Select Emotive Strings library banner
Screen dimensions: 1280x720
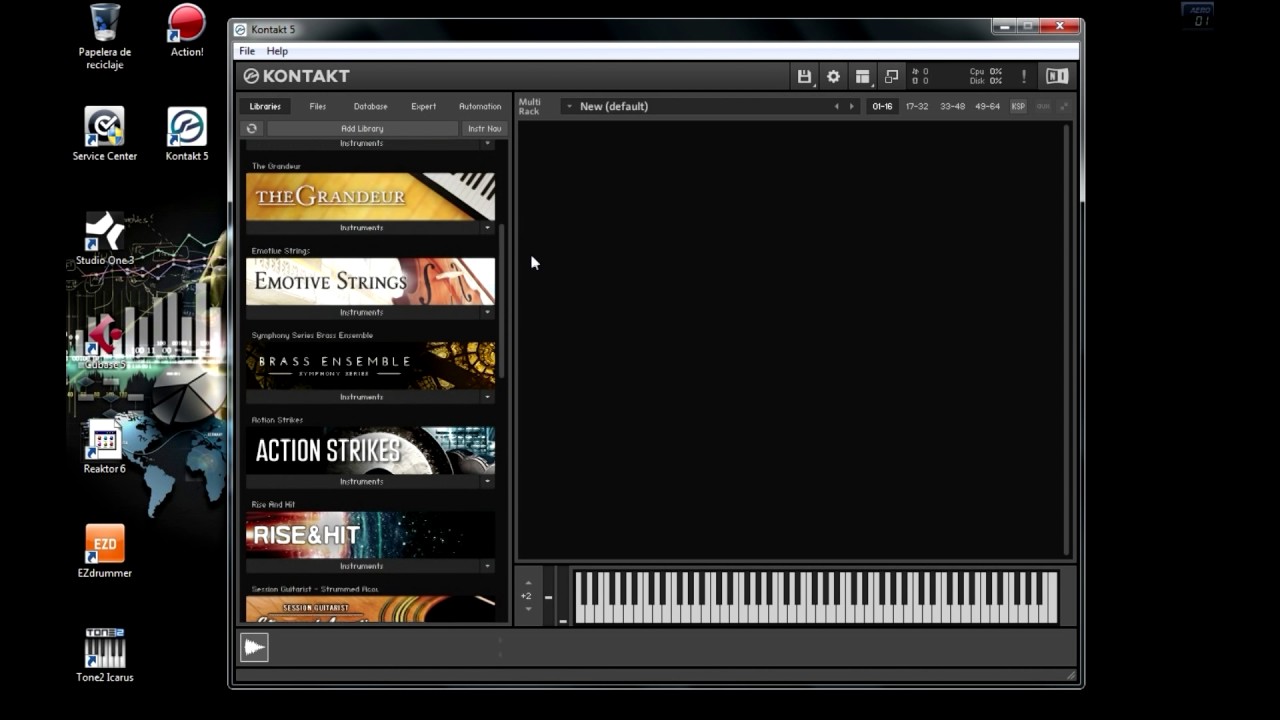[x=370, y=281]
